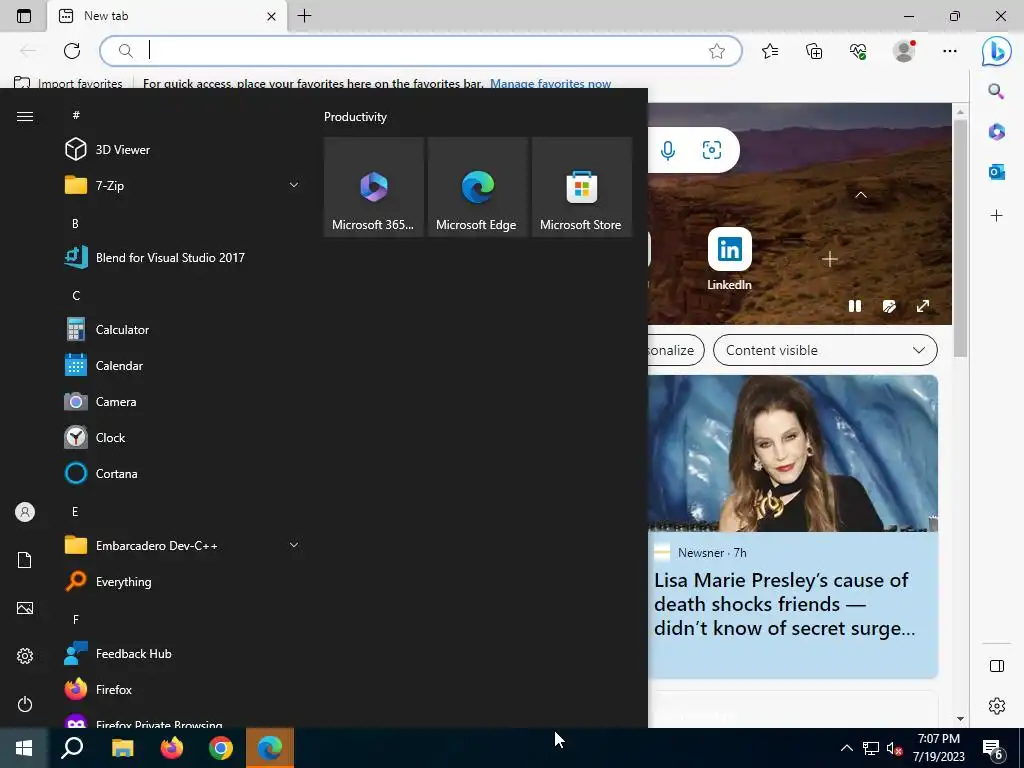Open File Explorer from the taskbar
Screen dimensions: 1024x768
pos(122,748)
